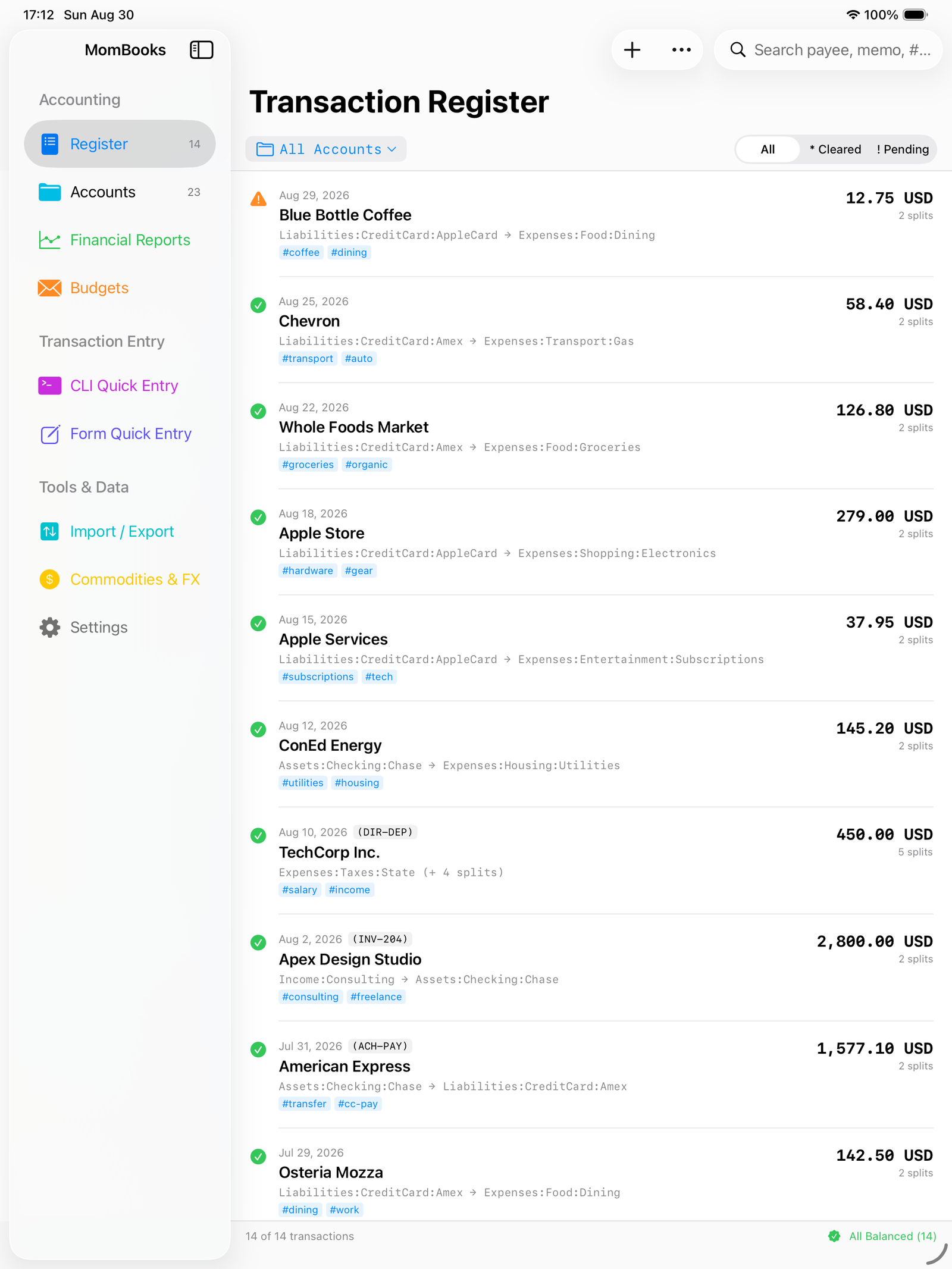Click the search magnifier icon
Viewport: 952px width, 1269px height.
(738, 50)
